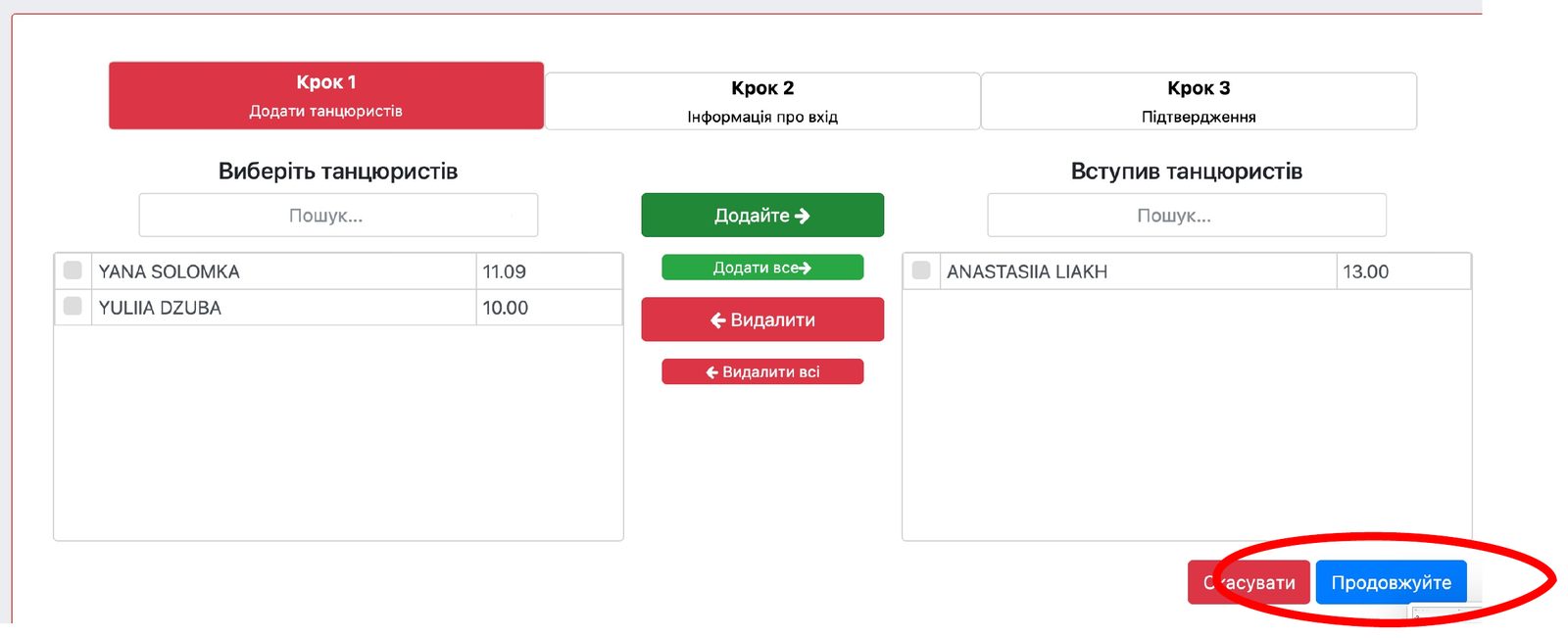The height and width of the screenshot is (638, 1568).
Task: Click the red Видалити button
Action: (x=762, y=319)
